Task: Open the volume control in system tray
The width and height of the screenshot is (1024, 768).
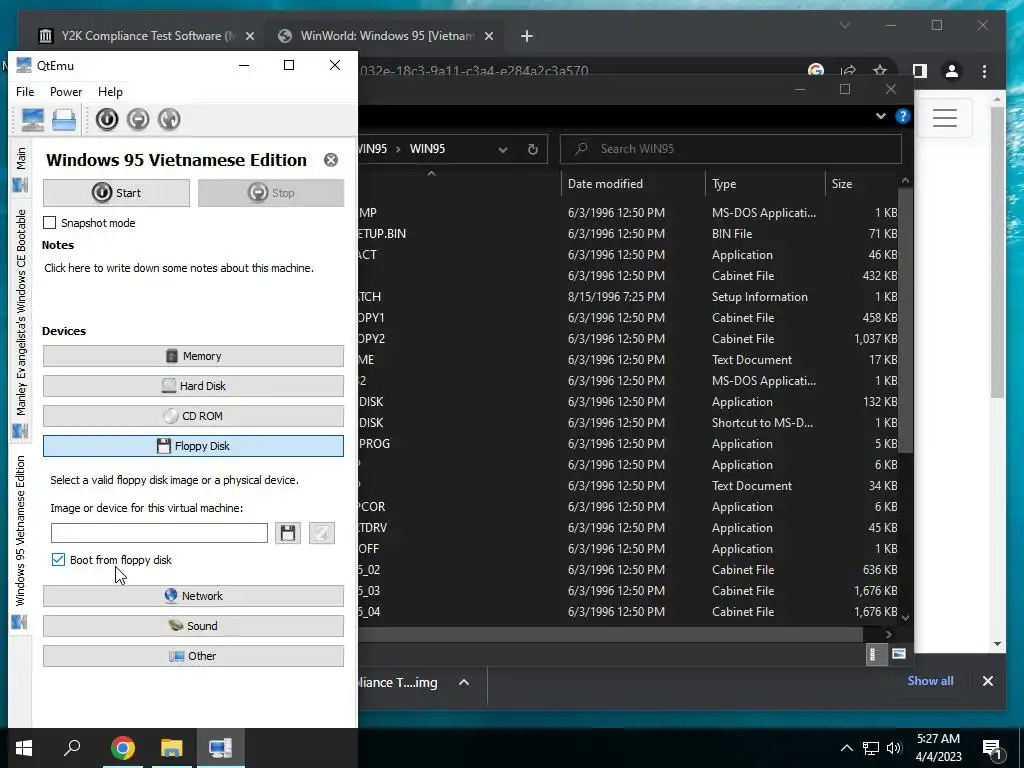Action: coord(894,748)
